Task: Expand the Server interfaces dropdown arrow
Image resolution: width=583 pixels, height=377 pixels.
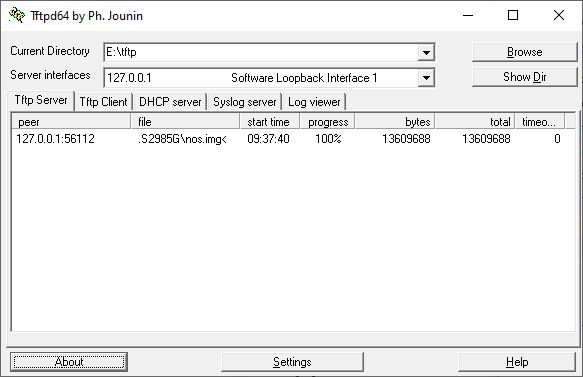Action: 426,78
